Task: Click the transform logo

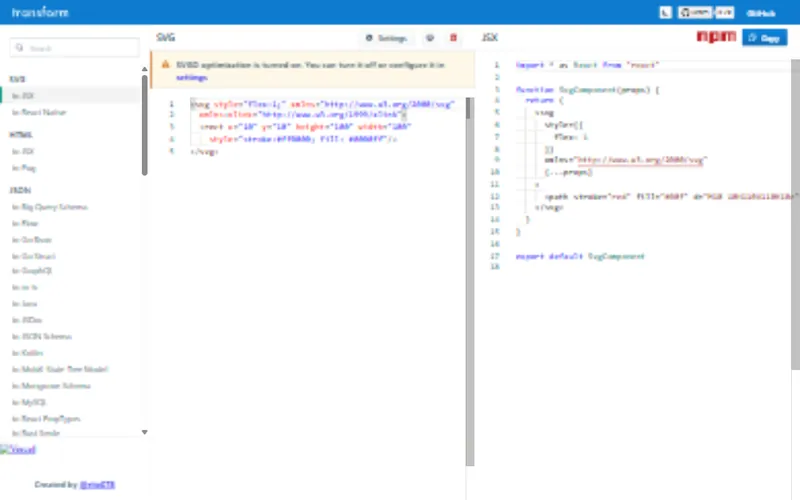Action: (40, 12)
